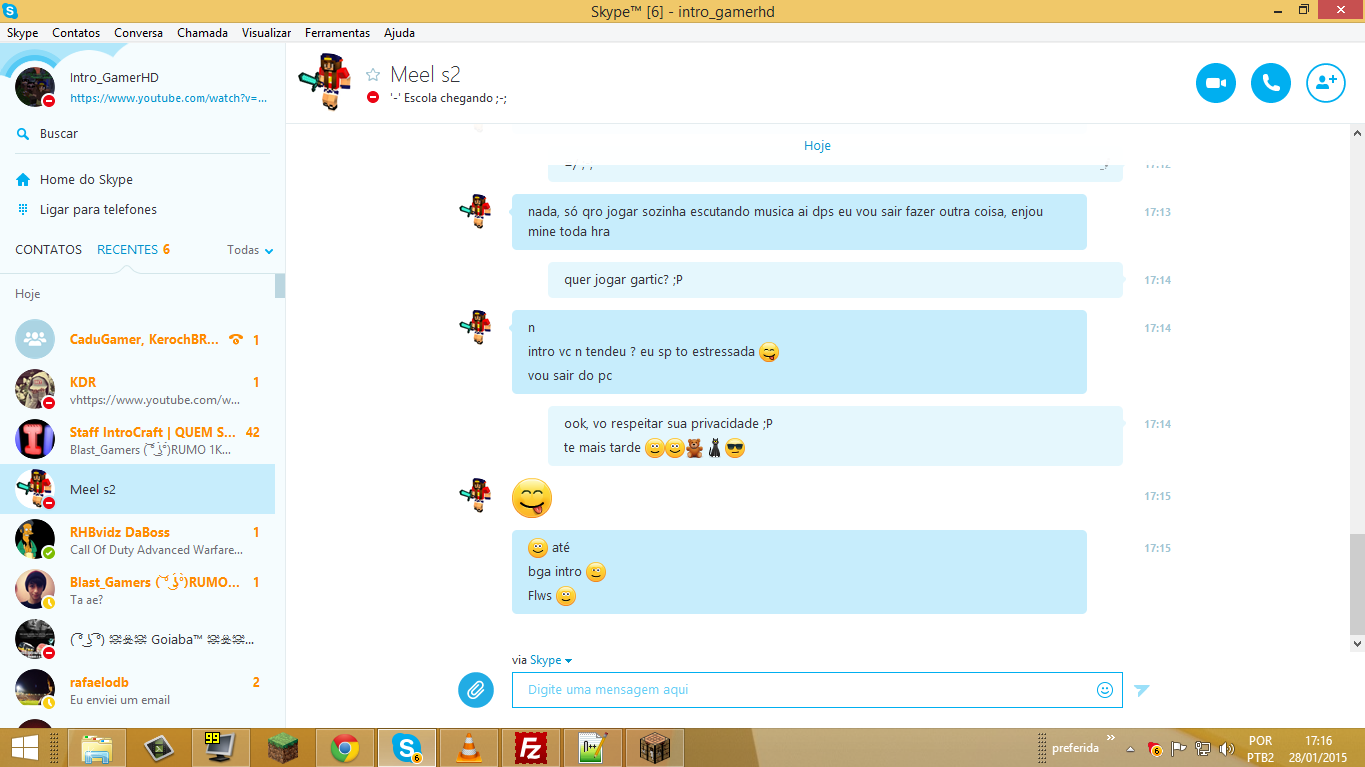Open the KDR conversation
This screenshot has height=767, width=1365.
[x=137, y=390]
